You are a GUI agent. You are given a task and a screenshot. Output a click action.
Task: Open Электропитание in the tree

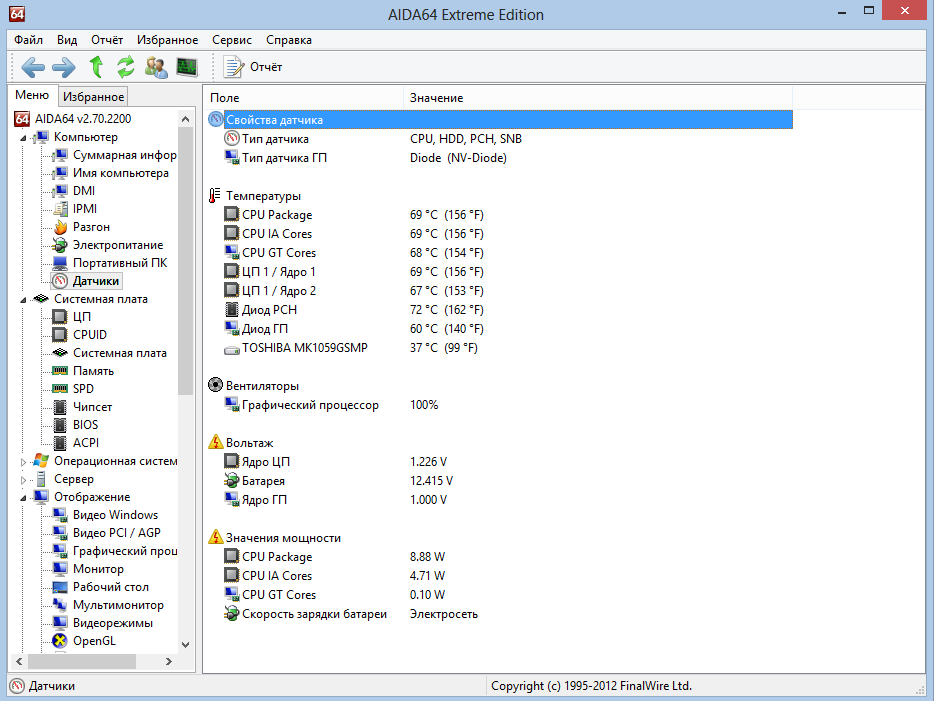(x=117, y=245)
